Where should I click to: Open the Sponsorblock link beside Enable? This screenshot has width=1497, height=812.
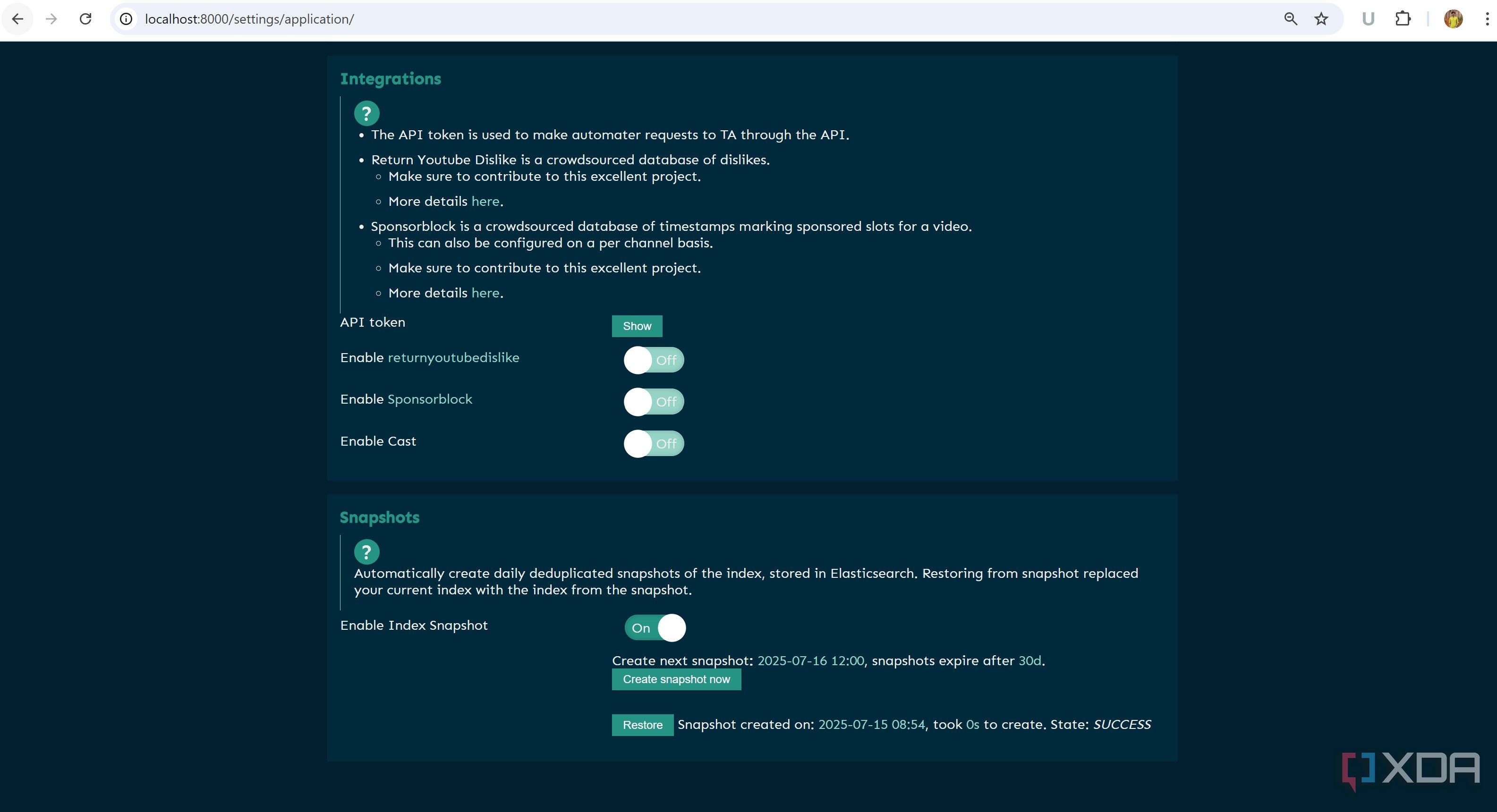429,399
